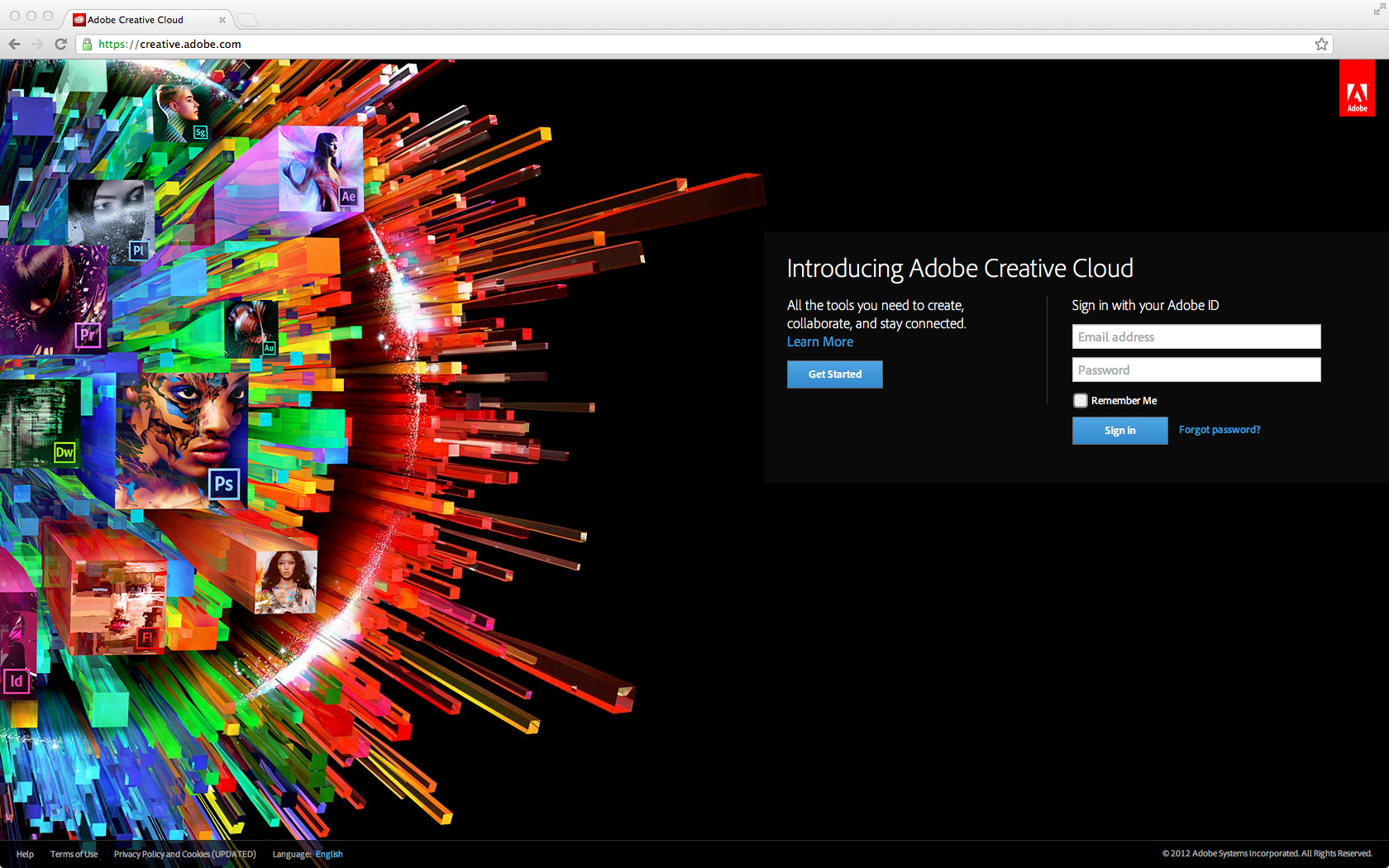Image resolution: width=1389 pixels, height=868 pixels.
Task: Click the painted face Photoshop thumbnail
Action: click(182, 440)
